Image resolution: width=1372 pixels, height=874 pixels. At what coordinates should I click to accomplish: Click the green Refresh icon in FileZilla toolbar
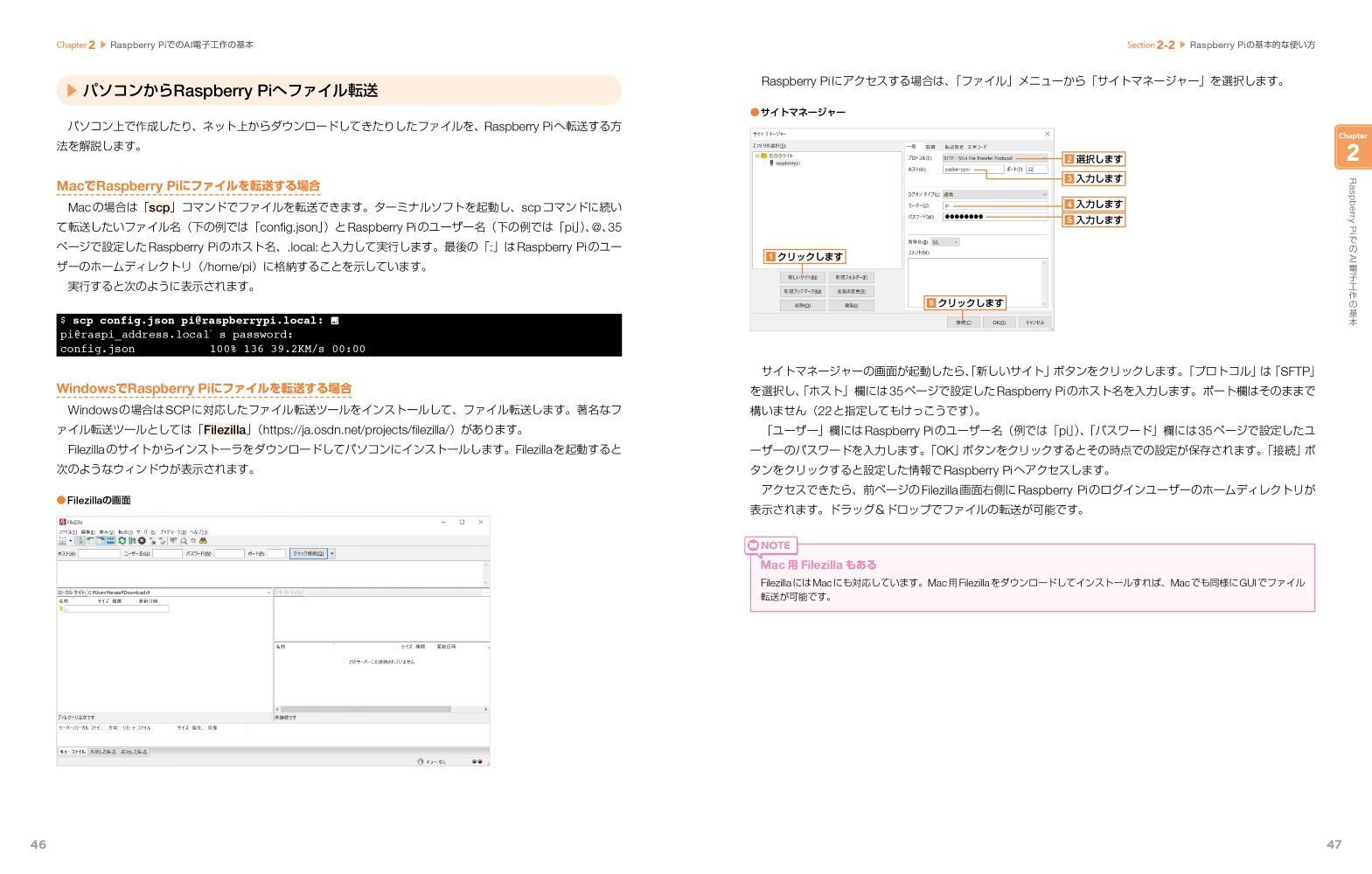click(x=122, y=541)
